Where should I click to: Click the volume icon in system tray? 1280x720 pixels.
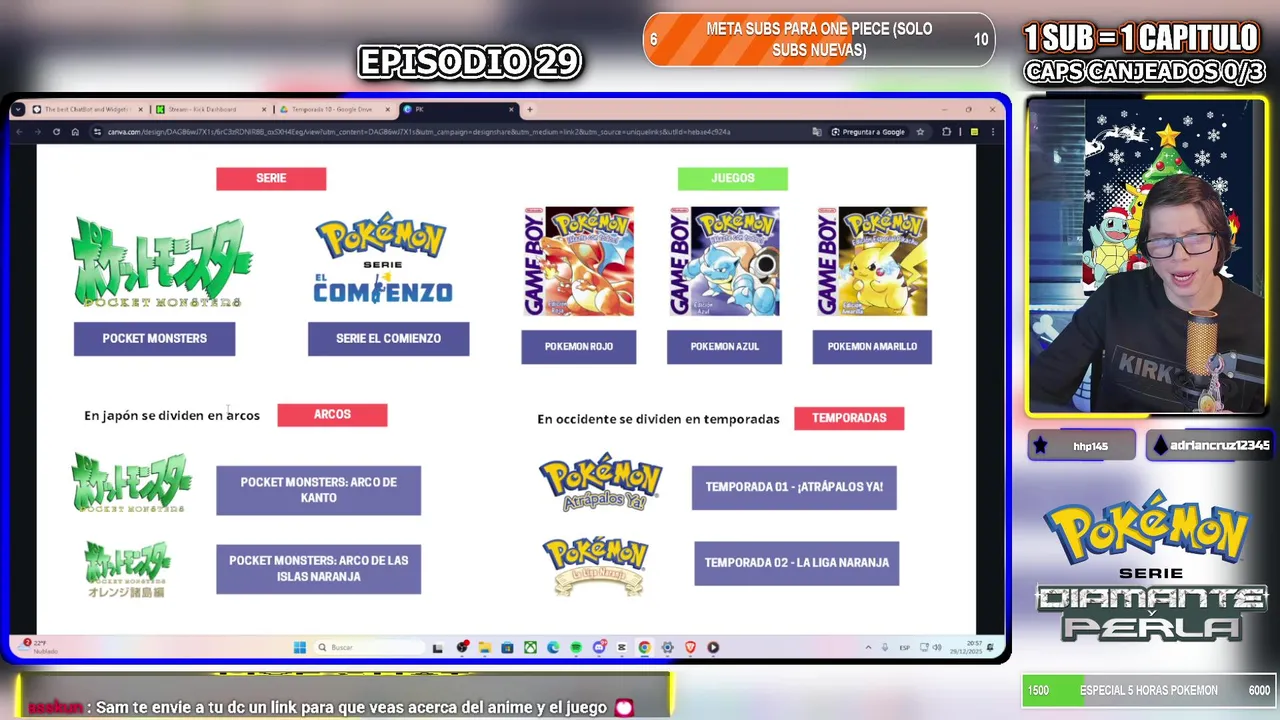click(x=937, y=647)
